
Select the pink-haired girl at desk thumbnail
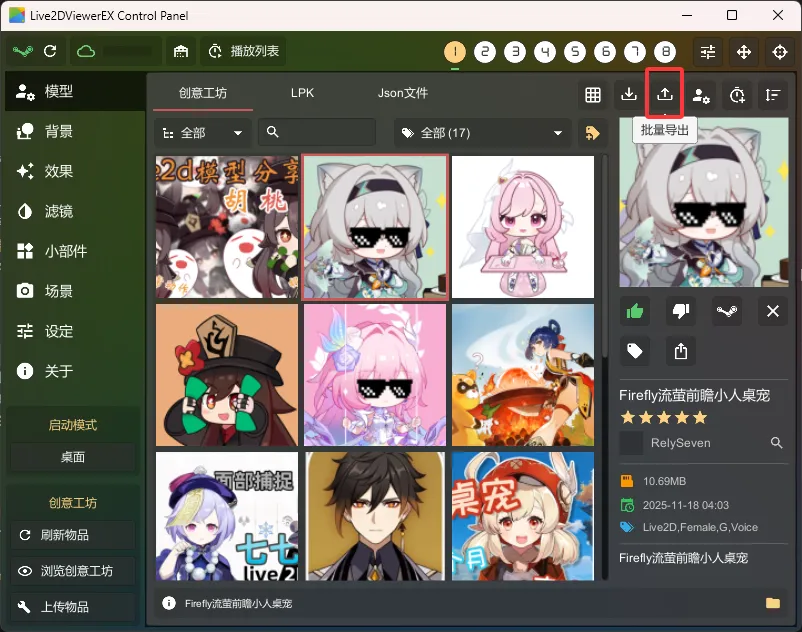pos(523,227)
